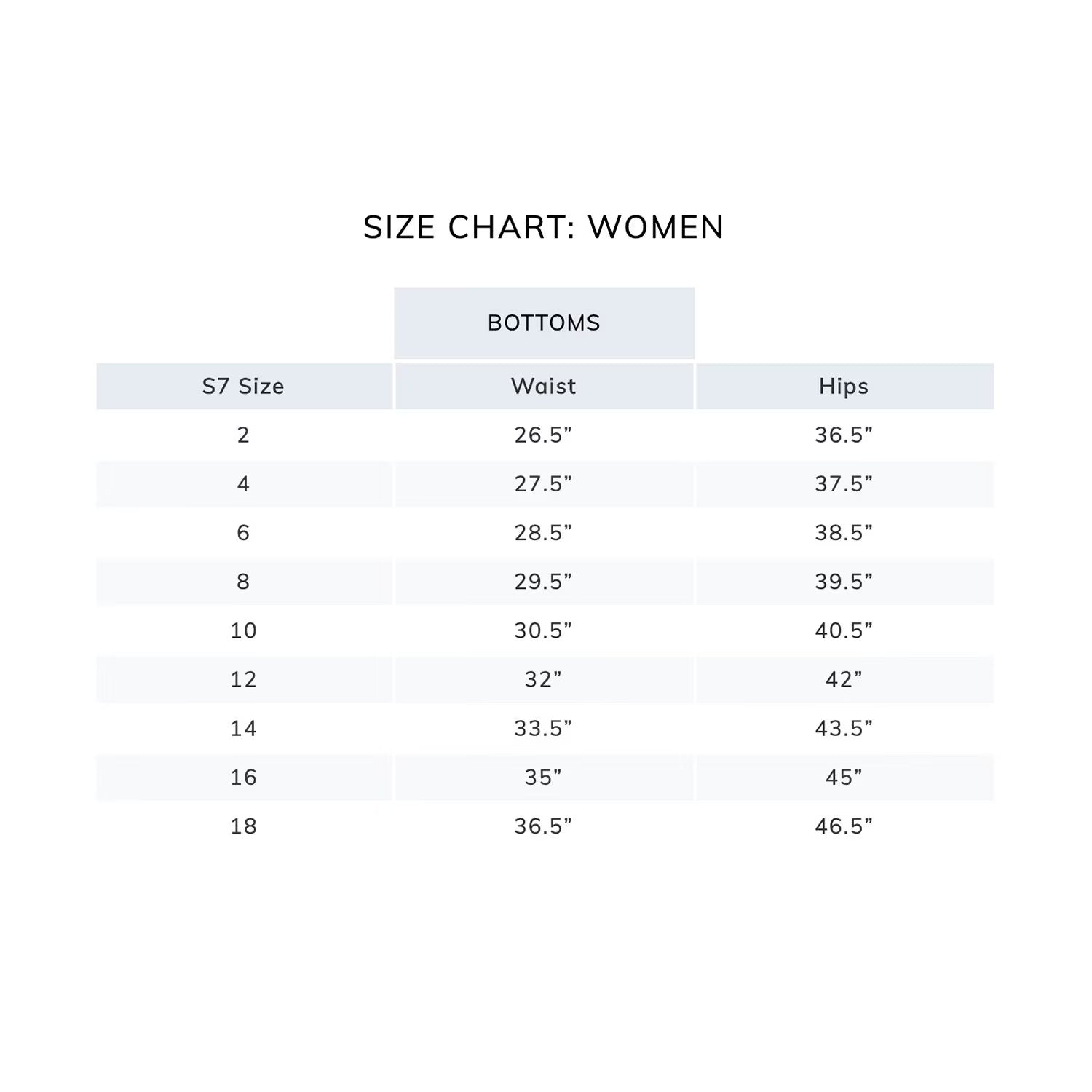Select size 14 row label
Image resolution: width=1092 pixels, height=1092 pixels.
coord(243,728)
